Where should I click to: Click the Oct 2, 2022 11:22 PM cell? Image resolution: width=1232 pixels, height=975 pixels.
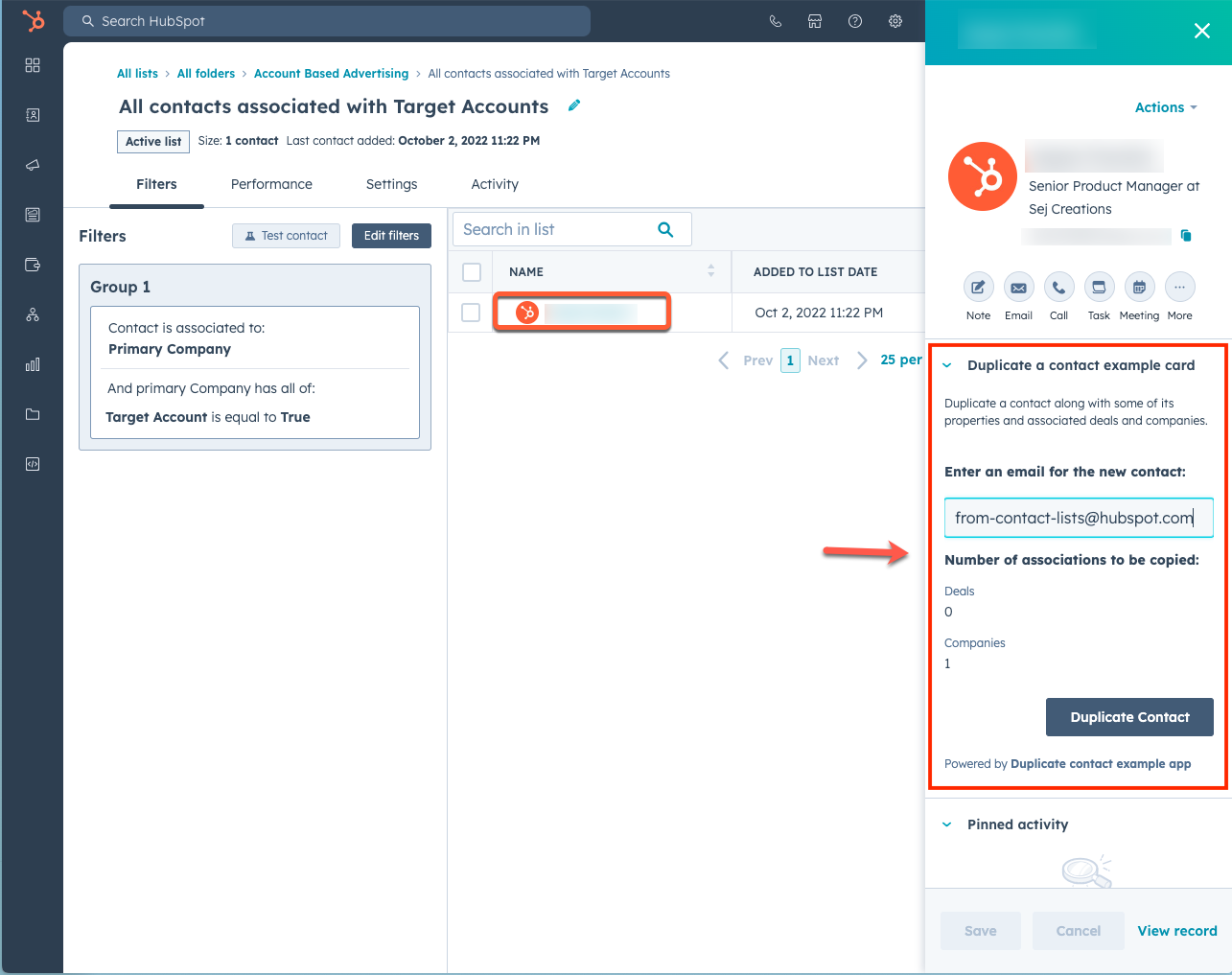(819, 313)
